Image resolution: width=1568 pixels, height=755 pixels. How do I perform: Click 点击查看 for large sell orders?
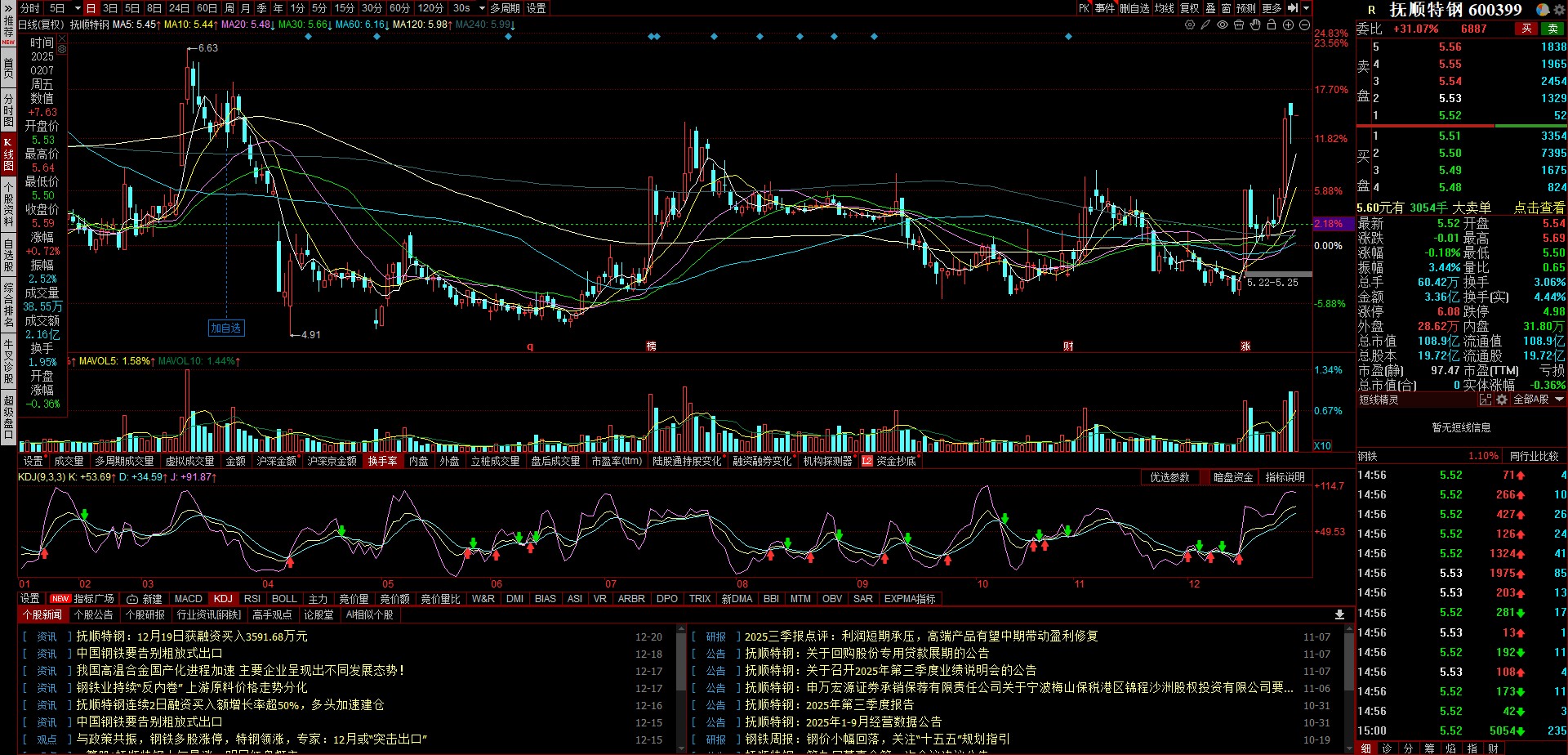(1539, 208)
